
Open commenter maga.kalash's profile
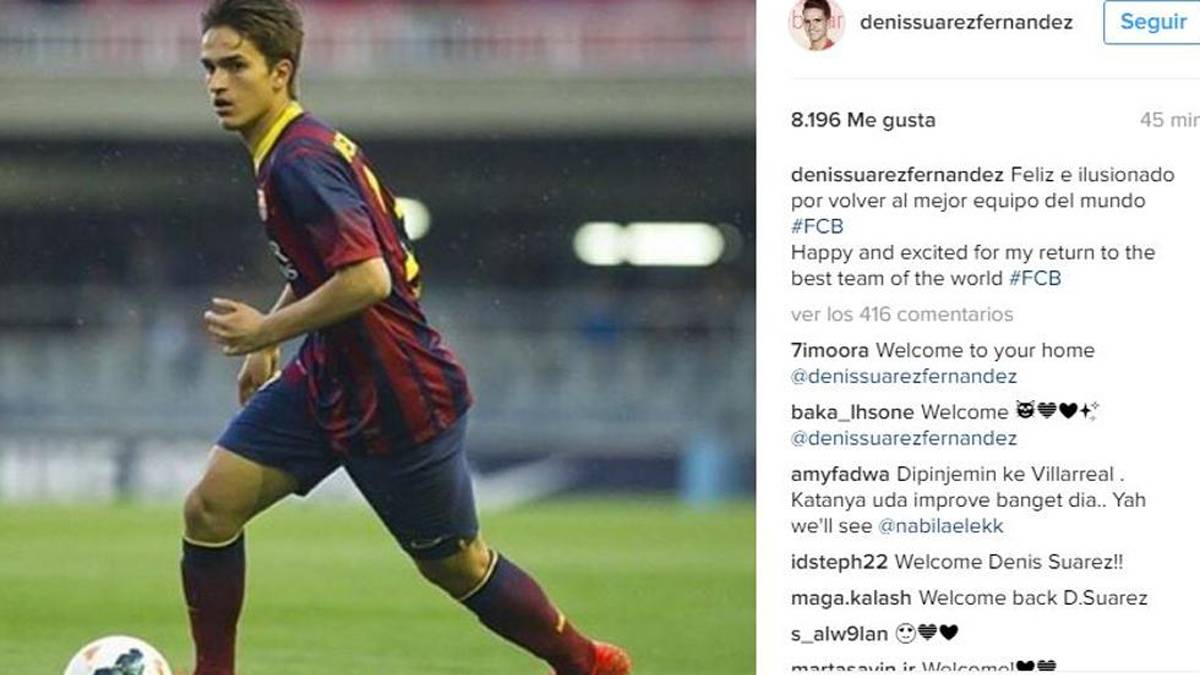tap(851, 598)
